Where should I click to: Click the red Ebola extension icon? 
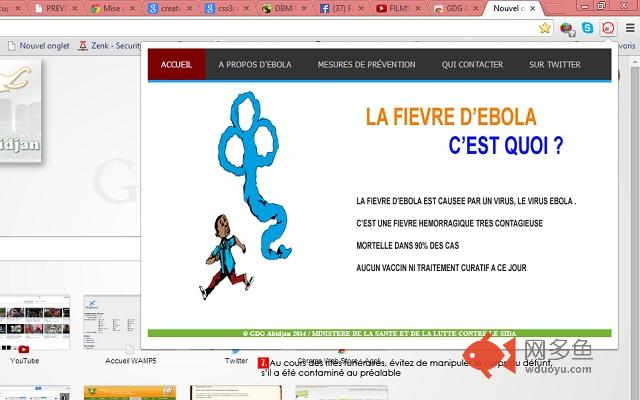[x=606, y=28]
